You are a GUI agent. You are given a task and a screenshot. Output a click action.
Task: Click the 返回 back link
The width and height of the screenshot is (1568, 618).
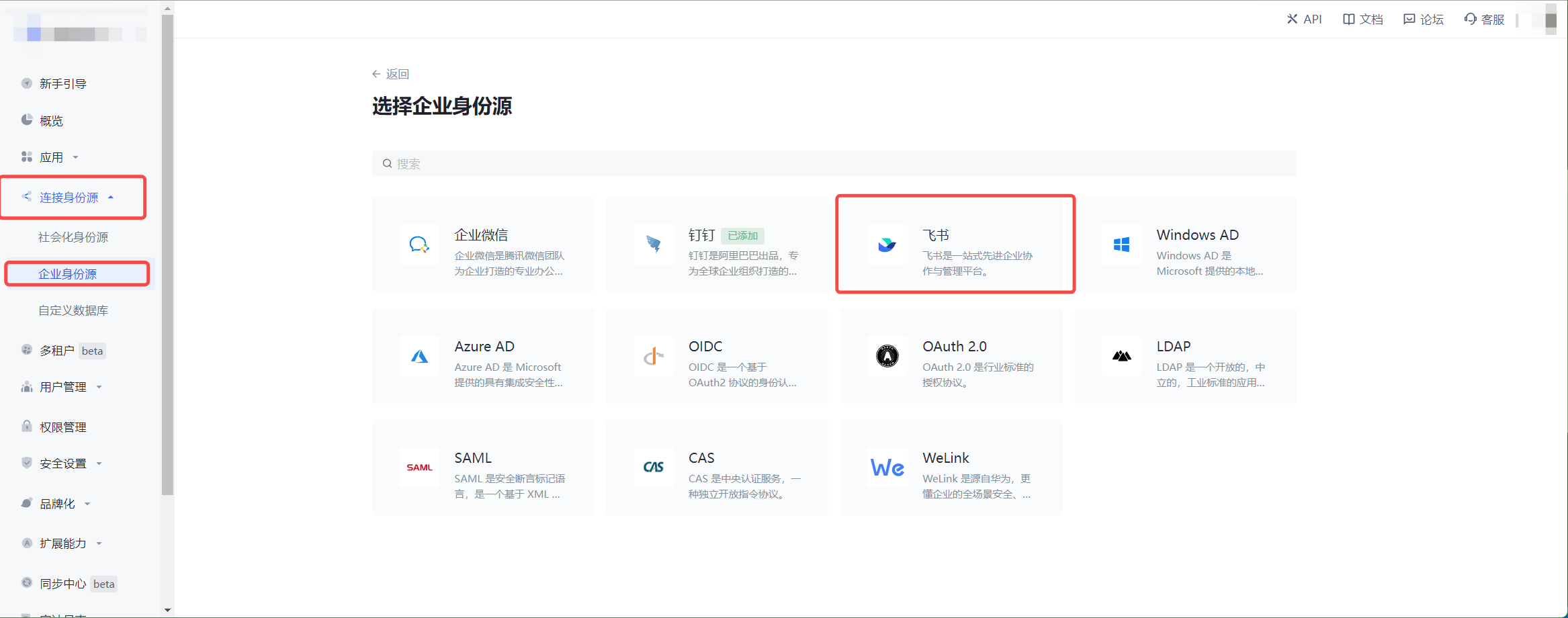[391, 74]
